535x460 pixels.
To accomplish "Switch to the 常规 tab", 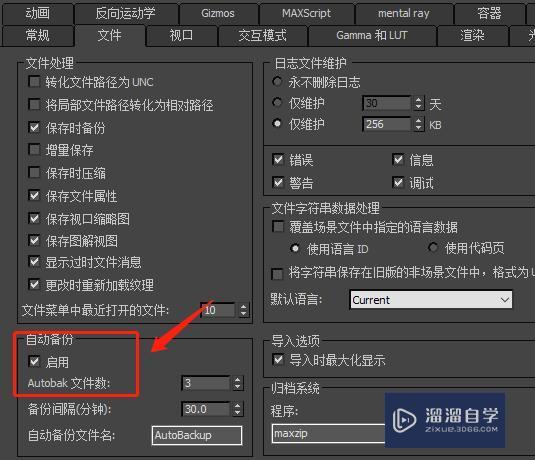I will [x=38, y=35].
